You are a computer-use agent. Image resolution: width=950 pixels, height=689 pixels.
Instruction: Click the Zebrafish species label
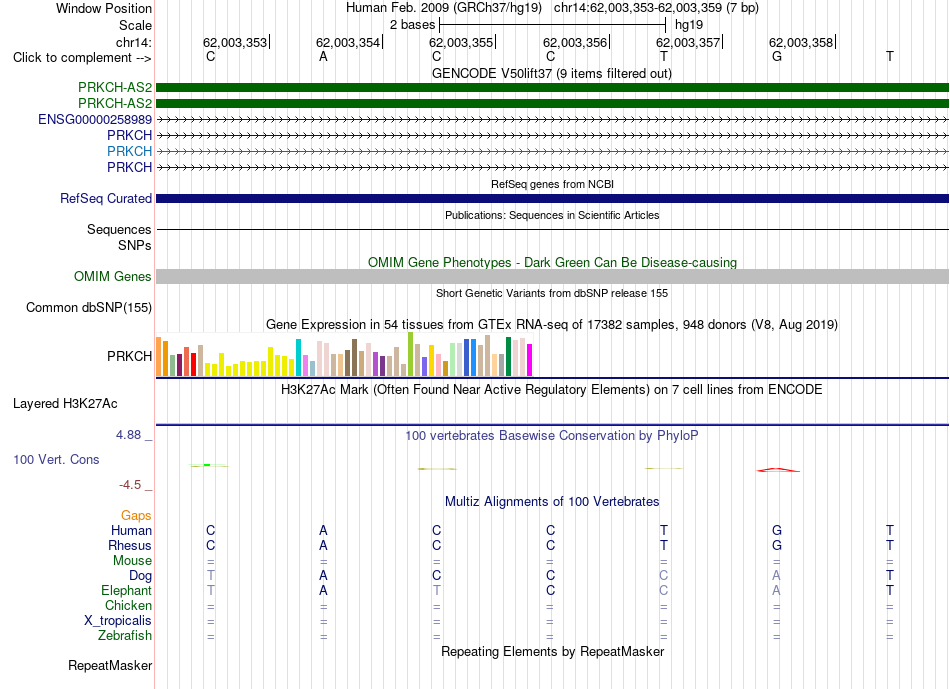(125, 636)
